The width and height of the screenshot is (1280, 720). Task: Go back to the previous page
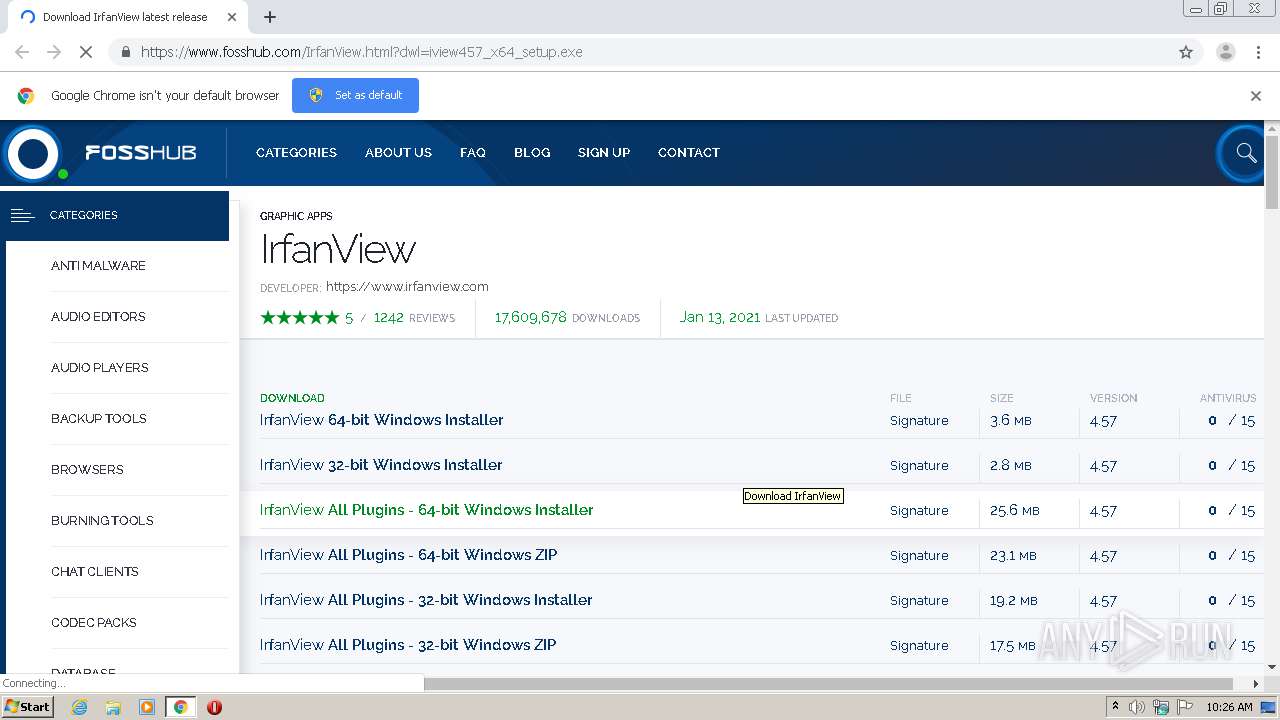coord(22,52)
